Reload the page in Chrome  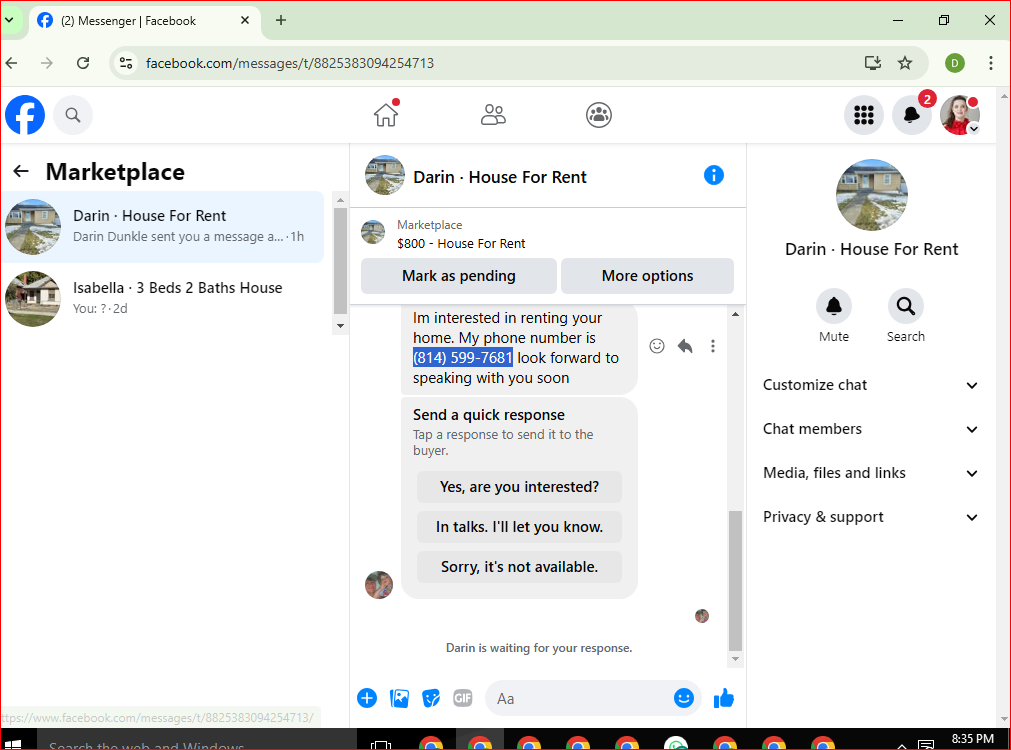point(83,63)
